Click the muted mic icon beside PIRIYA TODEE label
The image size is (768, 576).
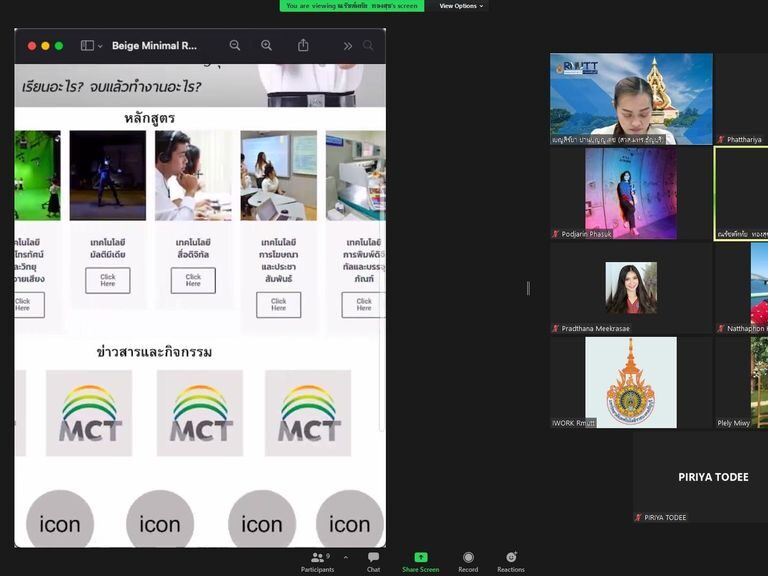point(638,518)
